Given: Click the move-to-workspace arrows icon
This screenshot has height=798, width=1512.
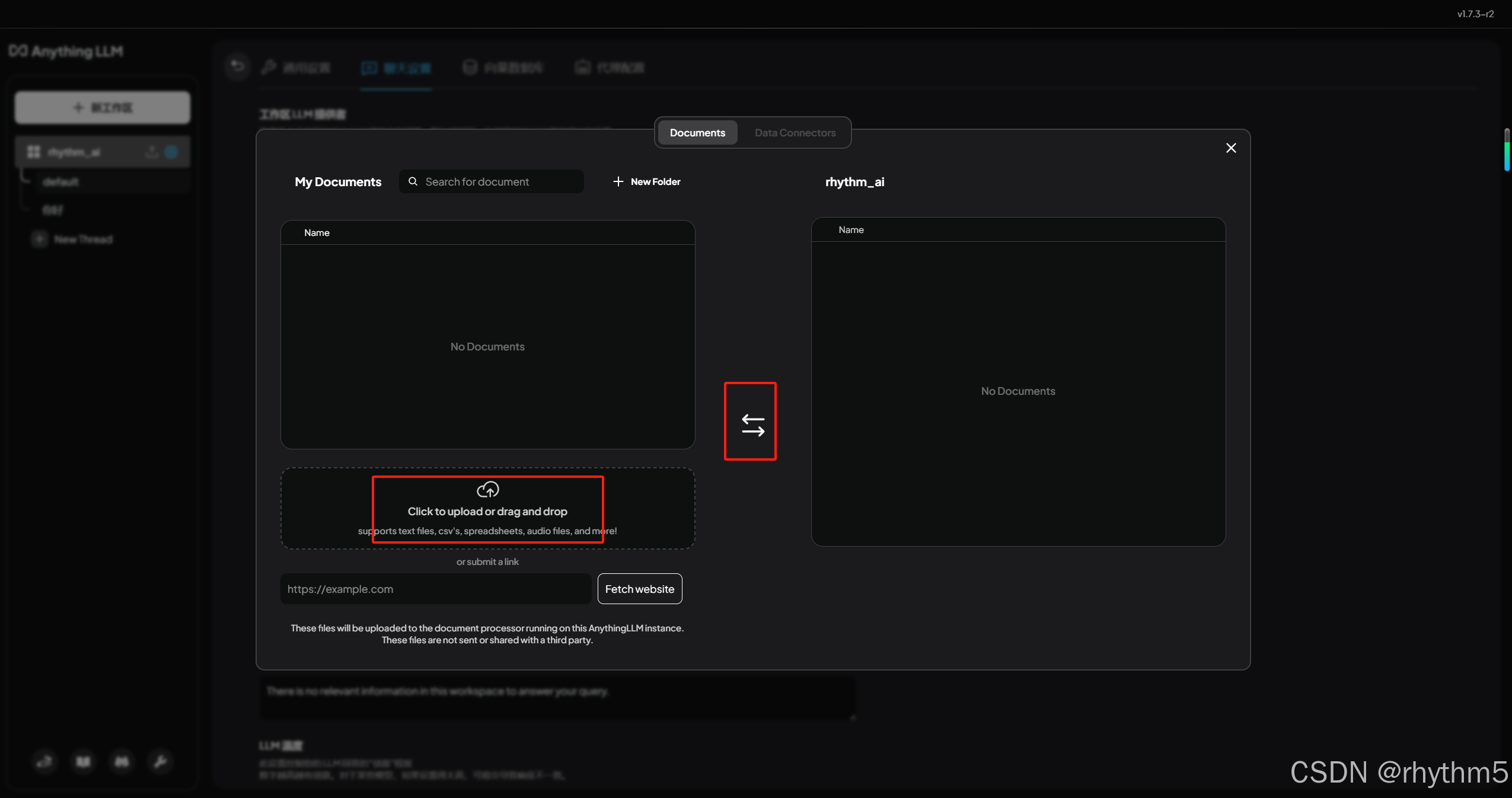Looking at the screenshot, I should [752, 424].
